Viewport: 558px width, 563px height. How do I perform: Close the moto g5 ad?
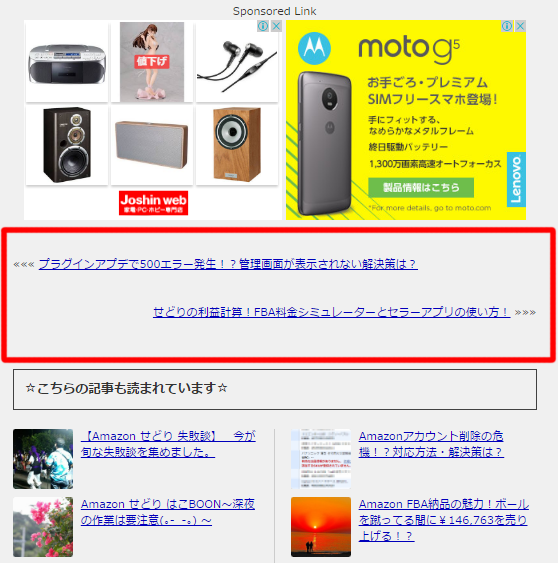520,26
